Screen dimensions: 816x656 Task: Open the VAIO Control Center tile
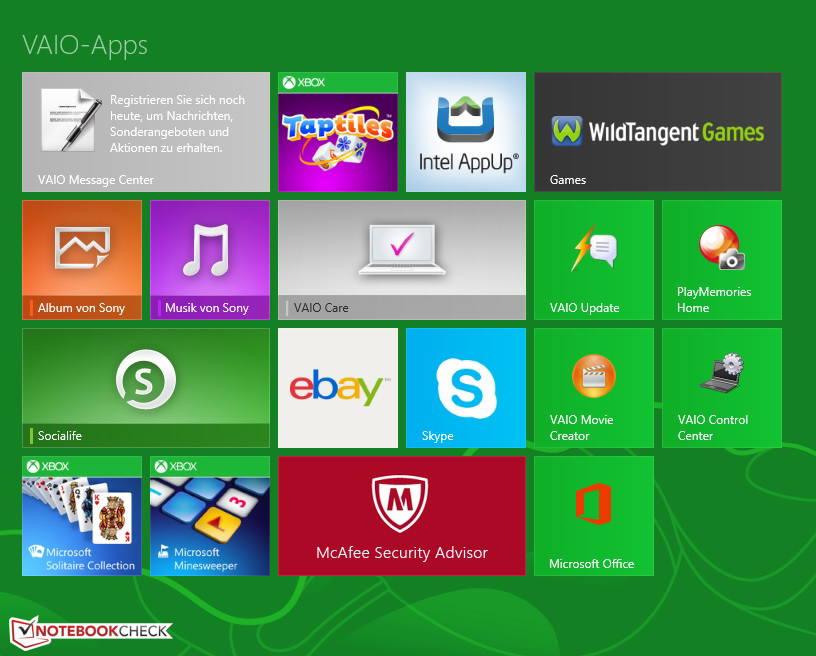point(722,388)
